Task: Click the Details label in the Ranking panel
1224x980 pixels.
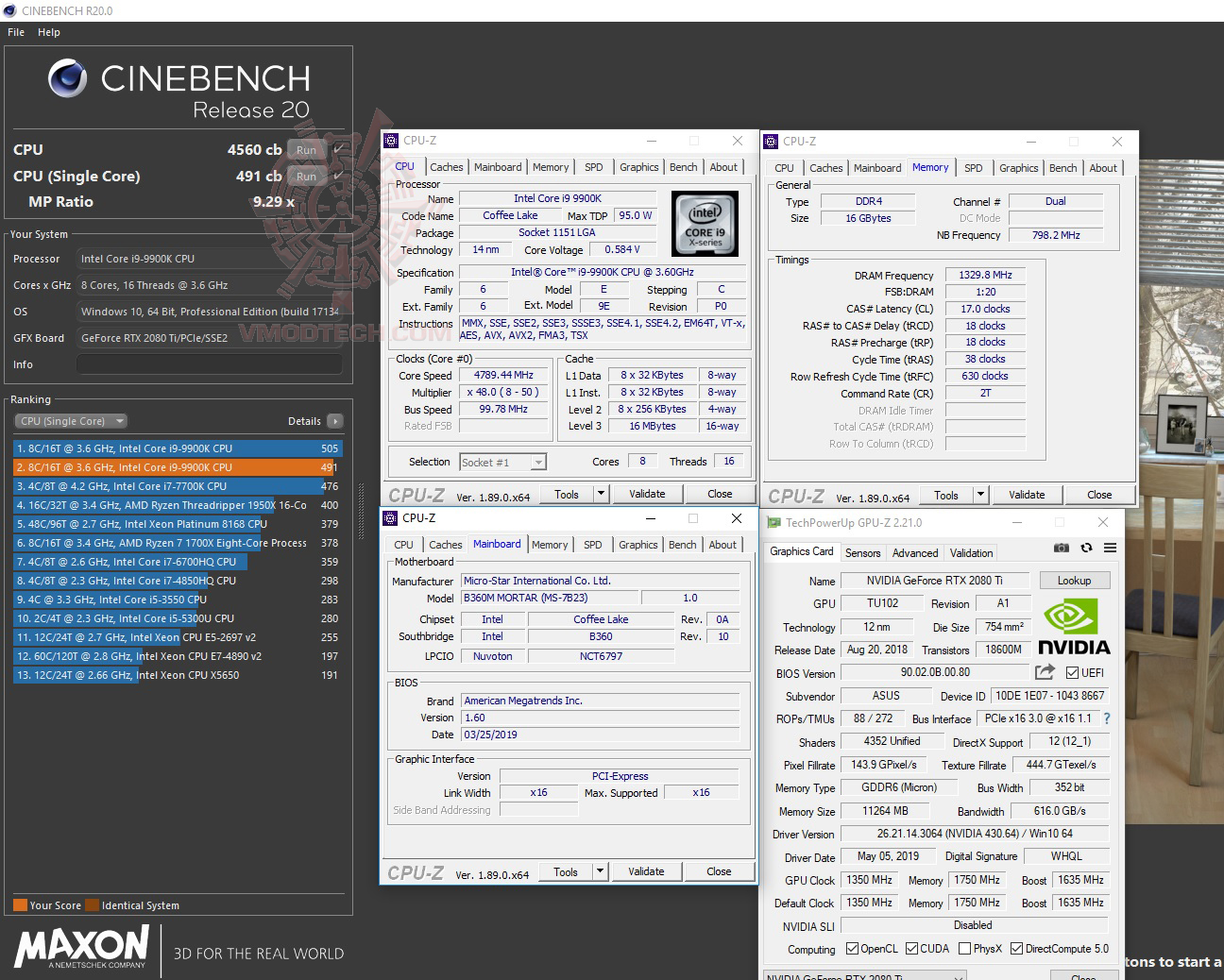Action: (304, 421)
